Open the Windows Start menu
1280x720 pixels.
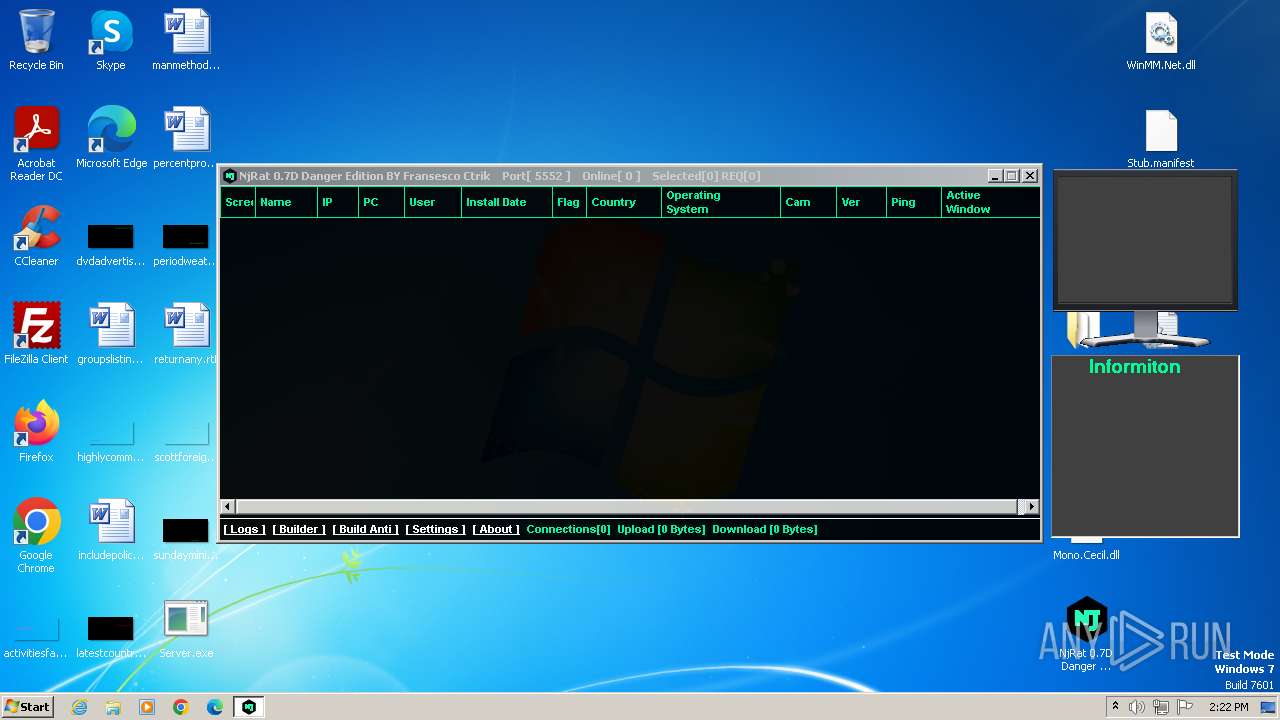coord(27,706)
